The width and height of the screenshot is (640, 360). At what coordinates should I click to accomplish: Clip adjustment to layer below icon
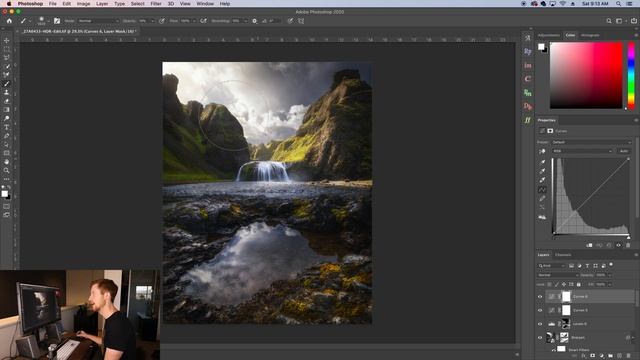[x=589, y=245]
